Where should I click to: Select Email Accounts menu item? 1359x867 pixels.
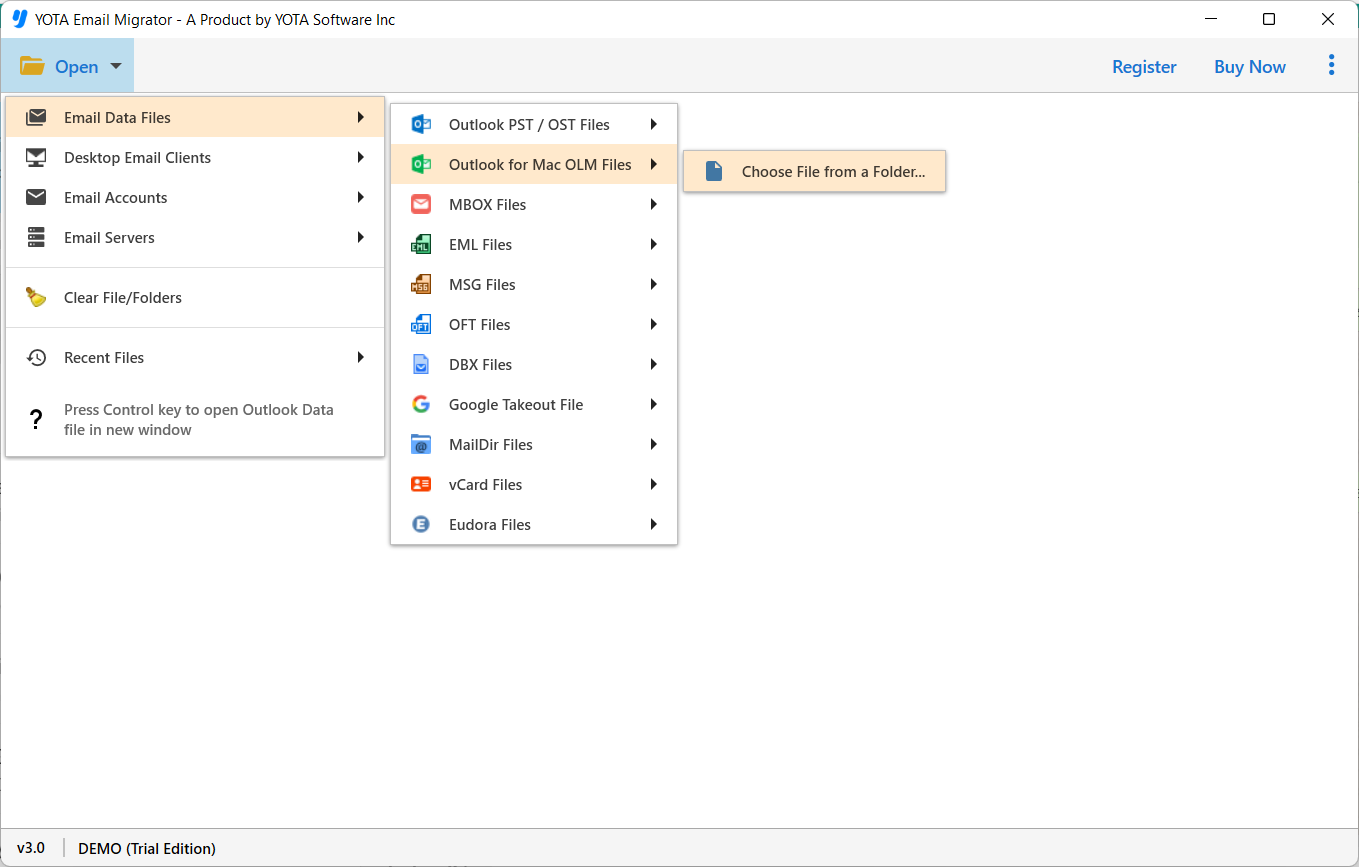click(115, 198)
